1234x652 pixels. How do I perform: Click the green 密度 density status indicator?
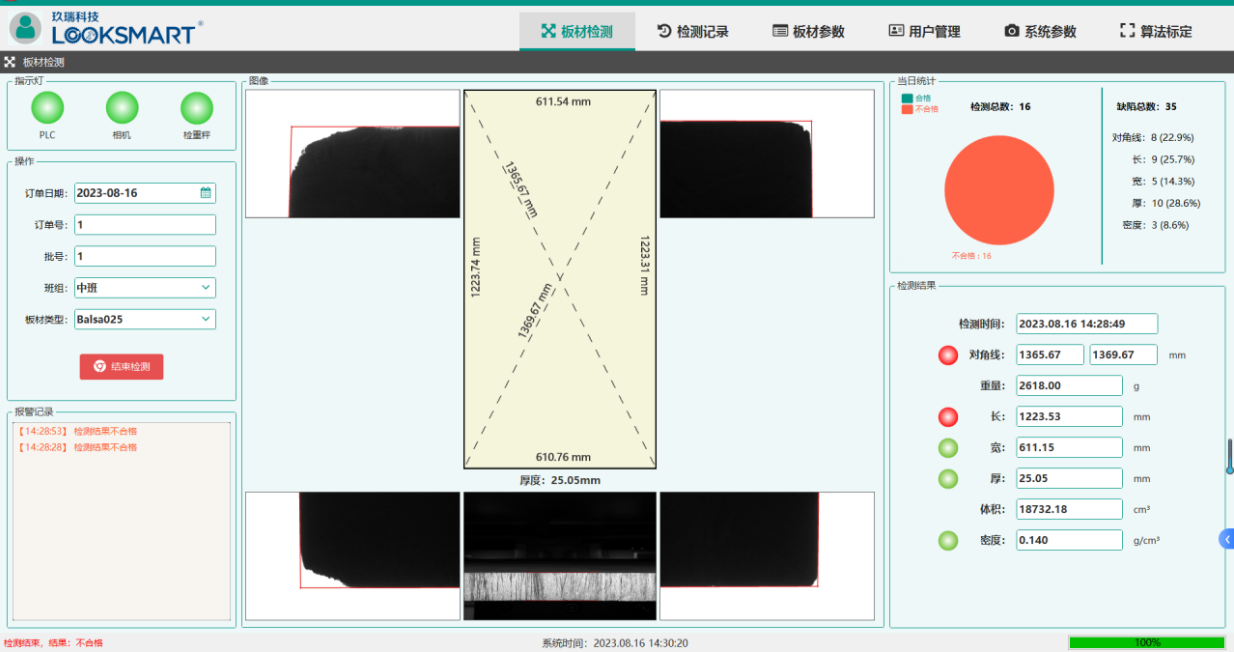click(x=948, y=541)
